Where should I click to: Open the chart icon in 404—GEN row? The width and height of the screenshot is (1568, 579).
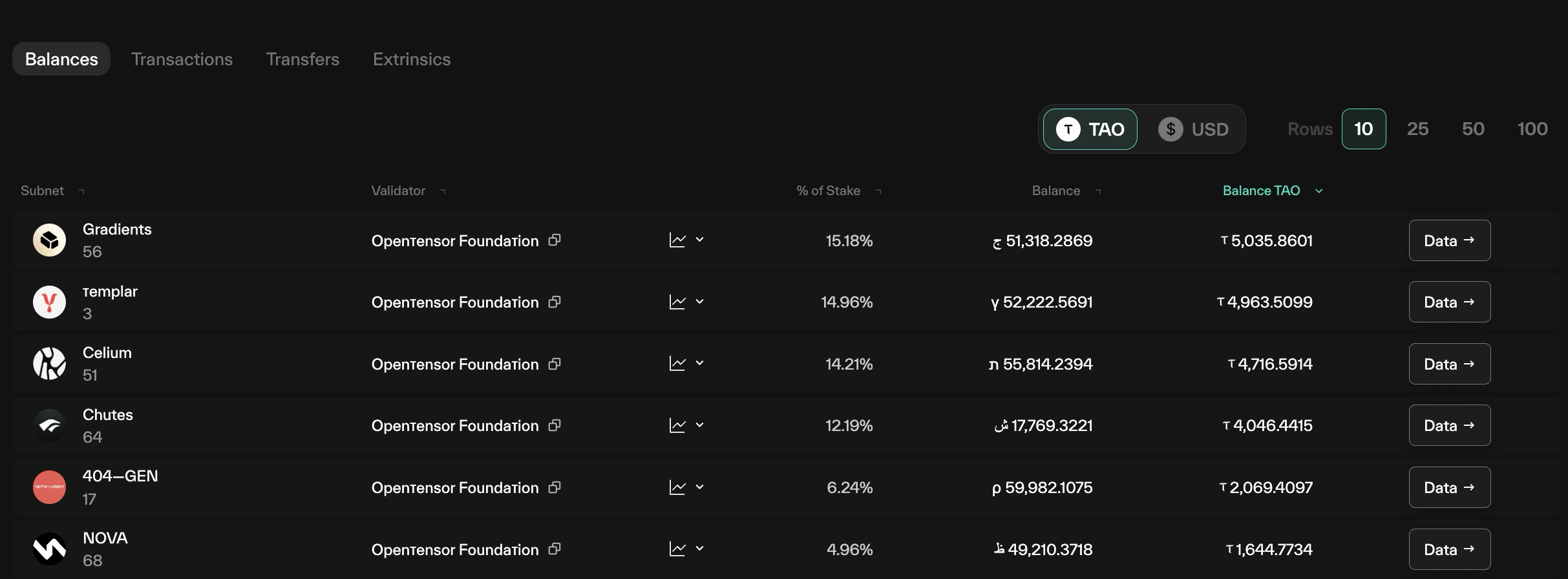coord(677,487)
